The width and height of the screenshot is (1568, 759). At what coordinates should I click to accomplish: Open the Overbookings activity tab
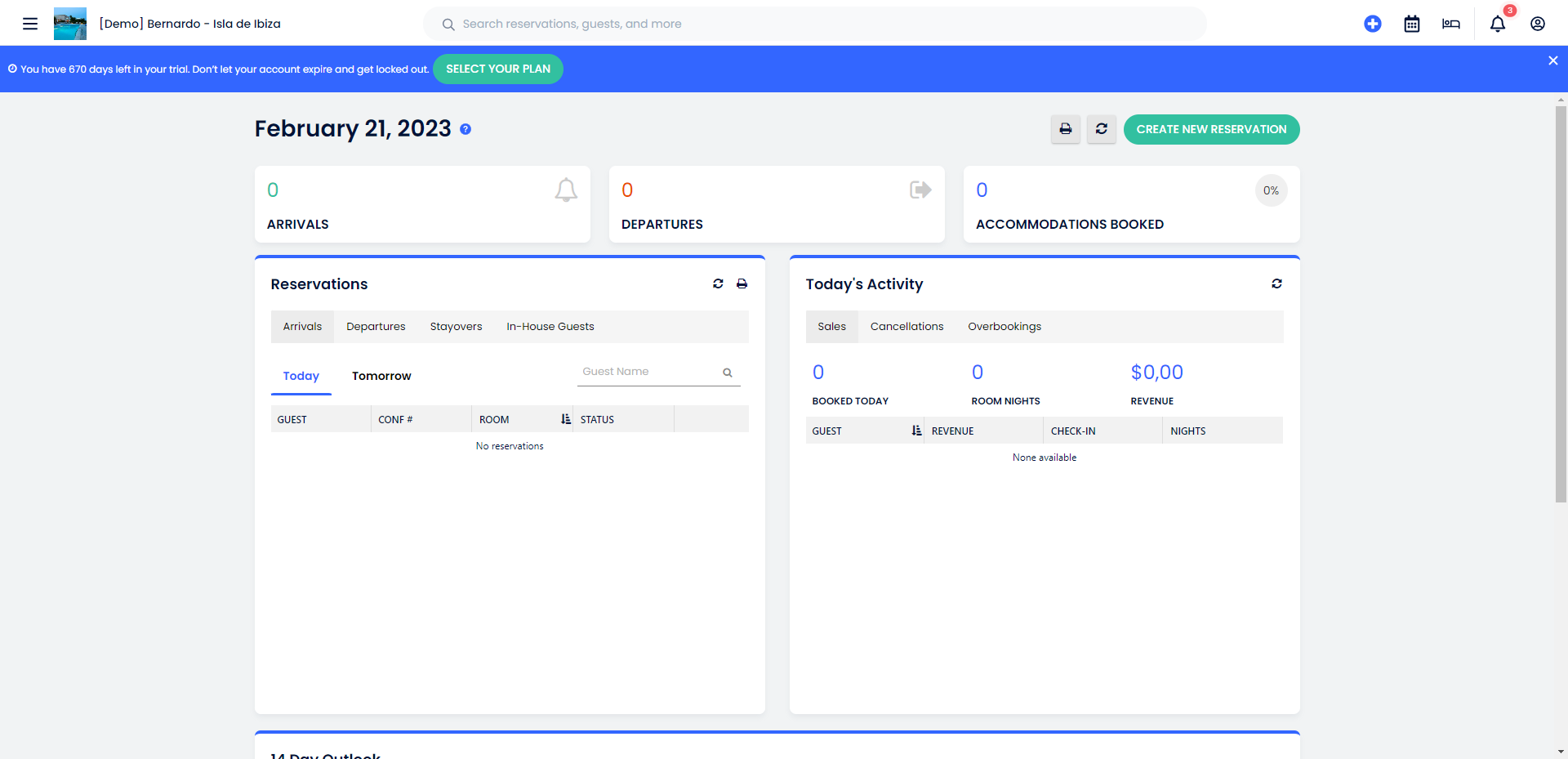click(x=1004, y=327)
